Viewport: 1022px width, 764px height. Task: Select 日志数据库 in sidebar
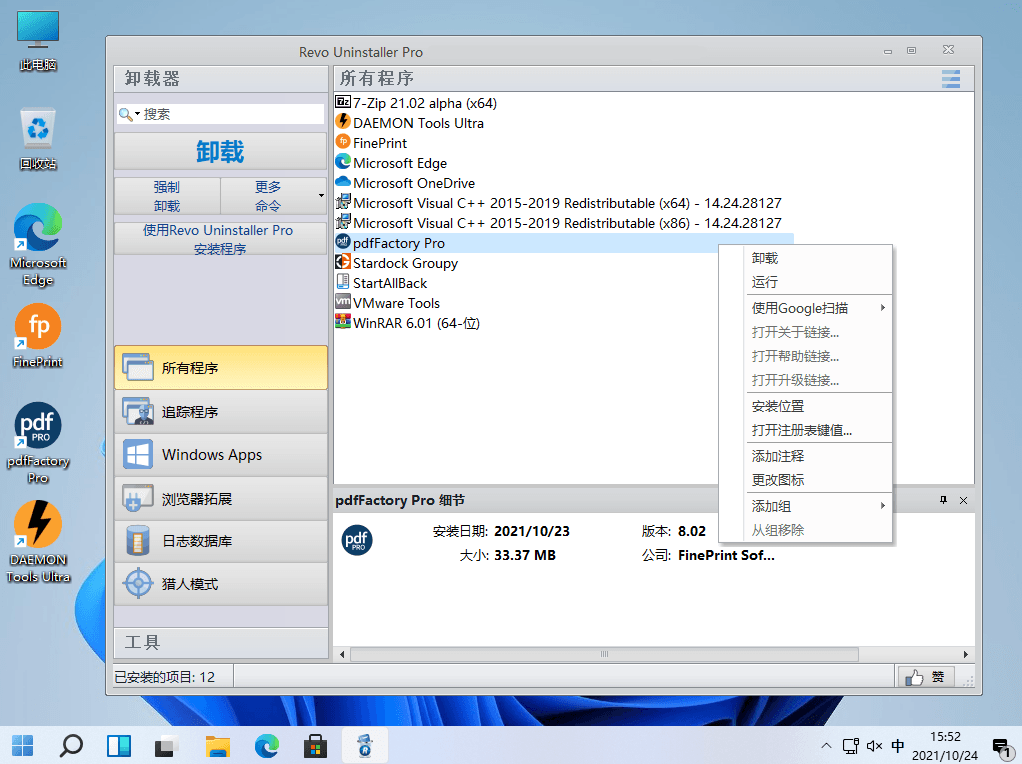[220, 541]
